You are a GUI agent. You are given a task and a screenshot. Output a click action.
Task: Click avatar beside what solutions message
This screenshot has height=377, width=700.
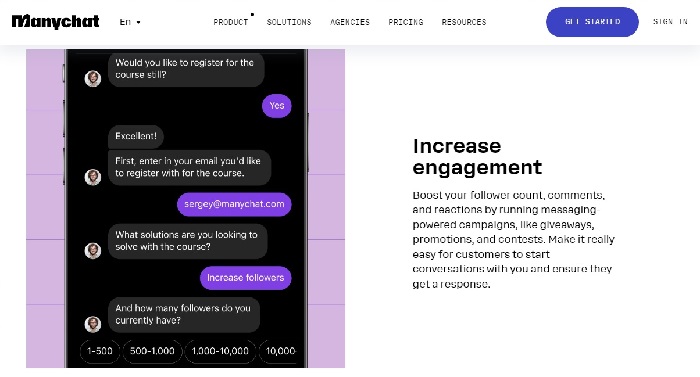[93, 251]
